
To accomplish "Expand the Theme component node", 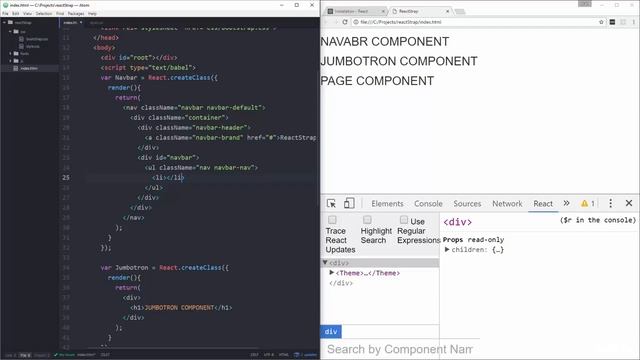I will point(332,272).
